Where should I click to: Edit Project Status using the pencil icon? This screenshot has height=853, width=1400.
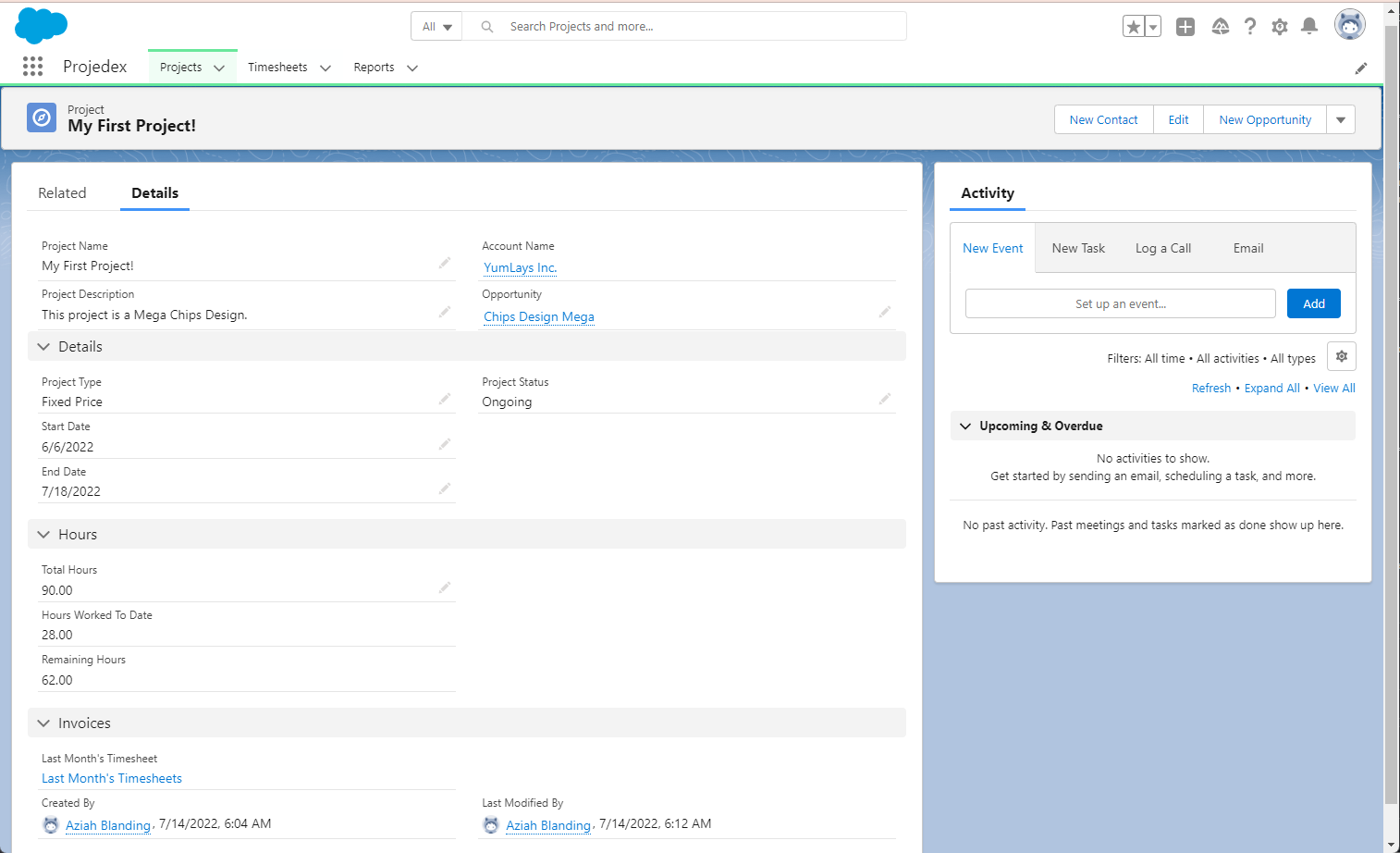click(885, 399)
